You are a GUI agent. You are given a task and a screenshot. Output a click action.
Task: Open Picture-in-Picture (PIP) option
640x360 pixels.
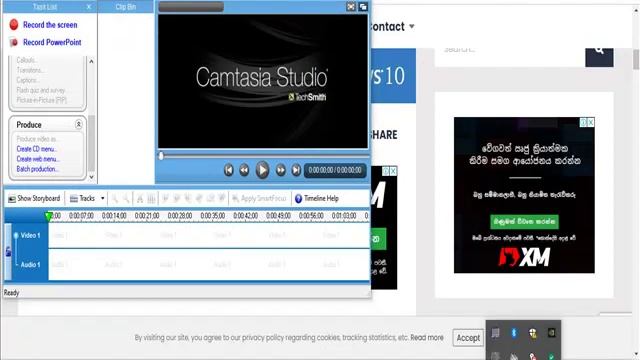(41, 100)
